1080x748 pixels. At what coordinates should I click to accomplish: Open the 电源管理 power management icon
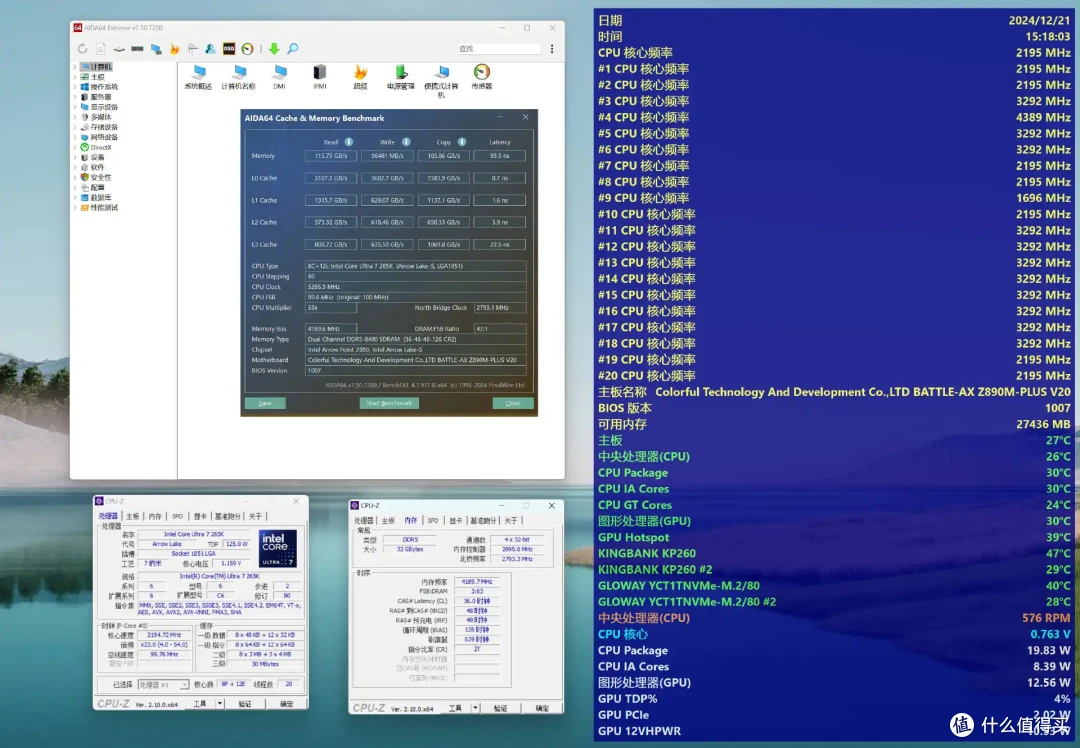click(401, 77)
